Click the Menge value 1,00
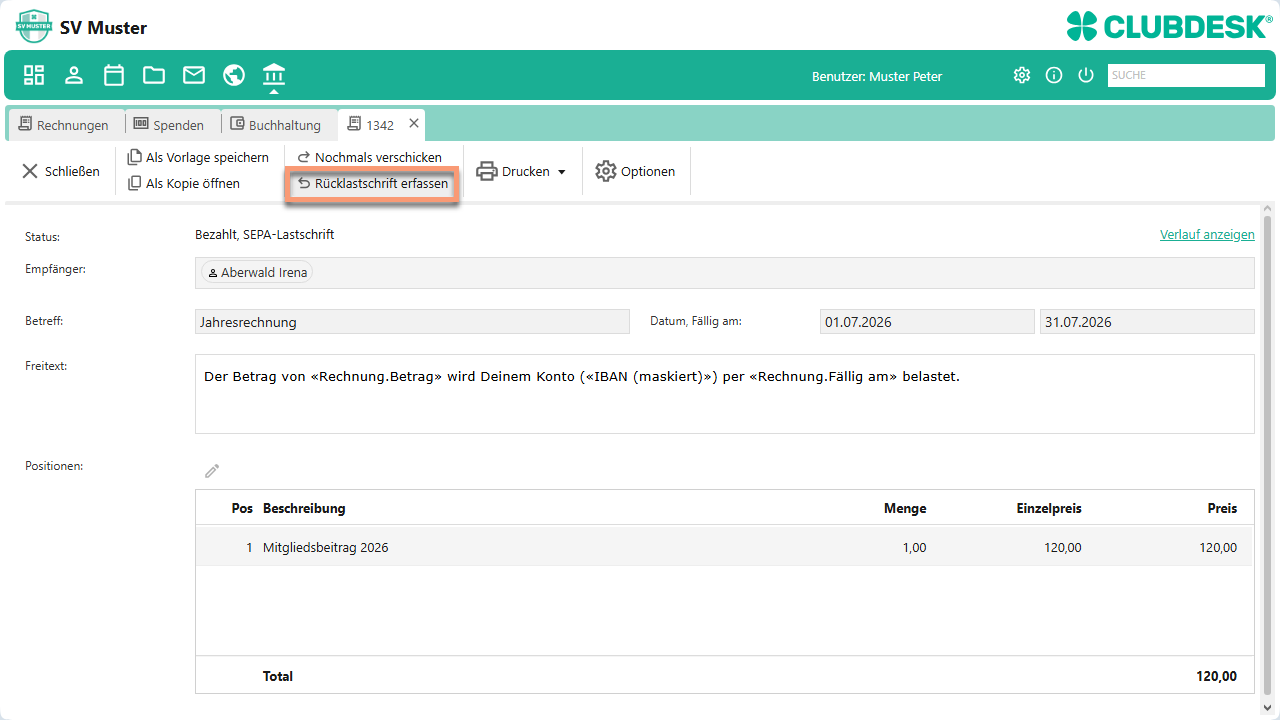 pyautogui.click(x=913, y=547)
